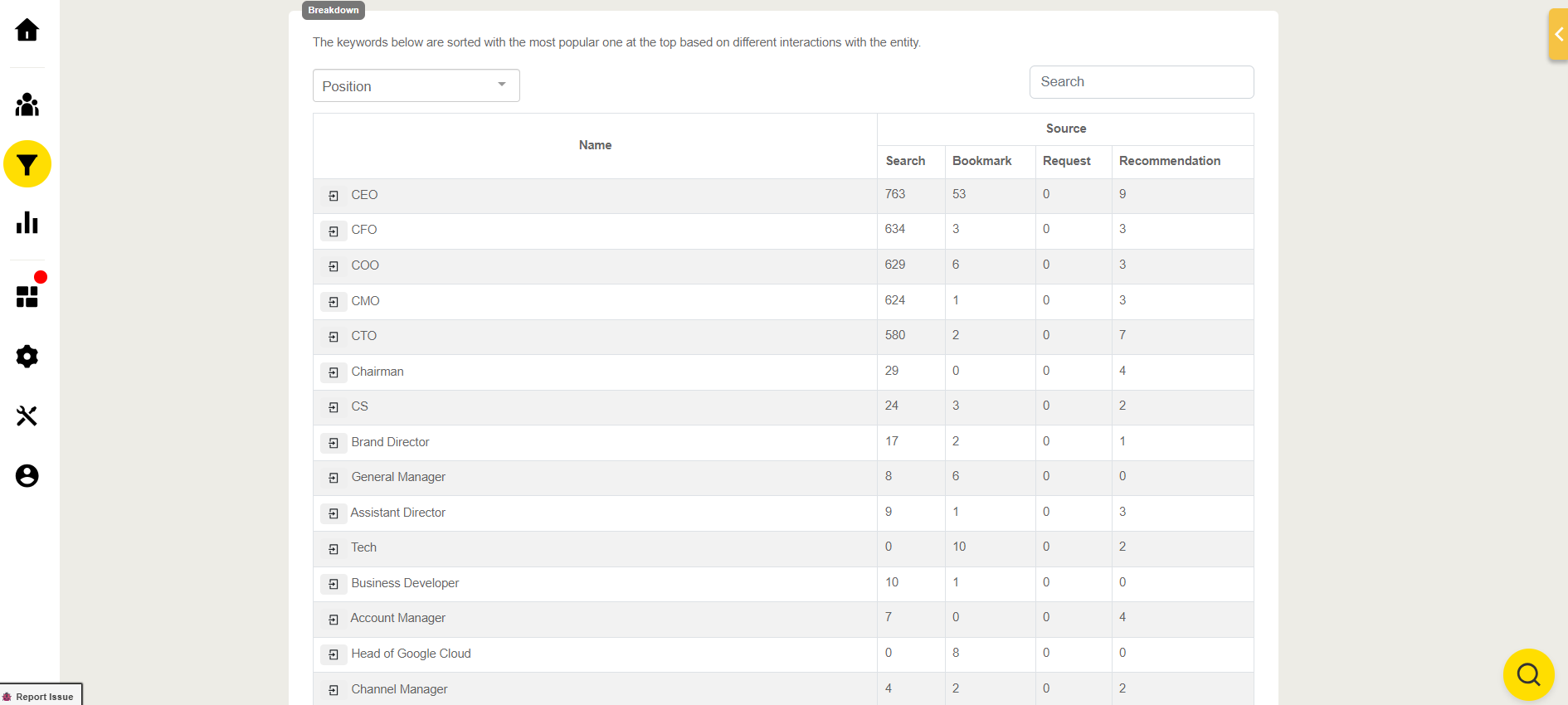Click the 53 bookmark count for CEO

click(x=959, y=194)
